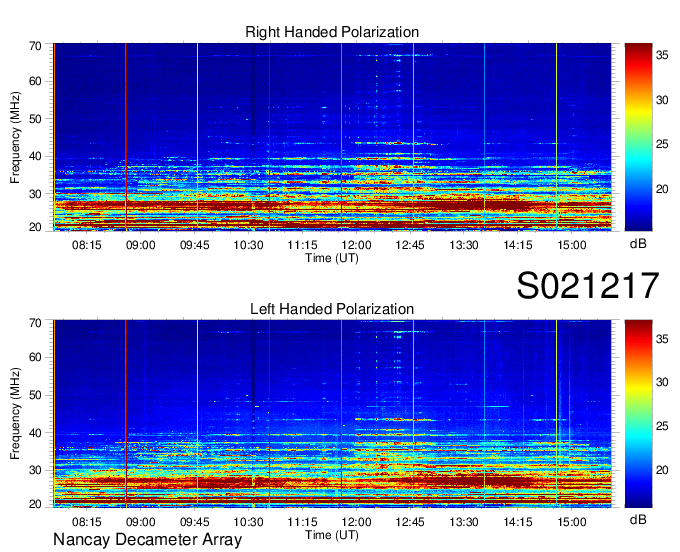The image size is (680, 552).
Task: Click 12:45 tick under Right Handed plot
Action: click(x=410, y=245)
